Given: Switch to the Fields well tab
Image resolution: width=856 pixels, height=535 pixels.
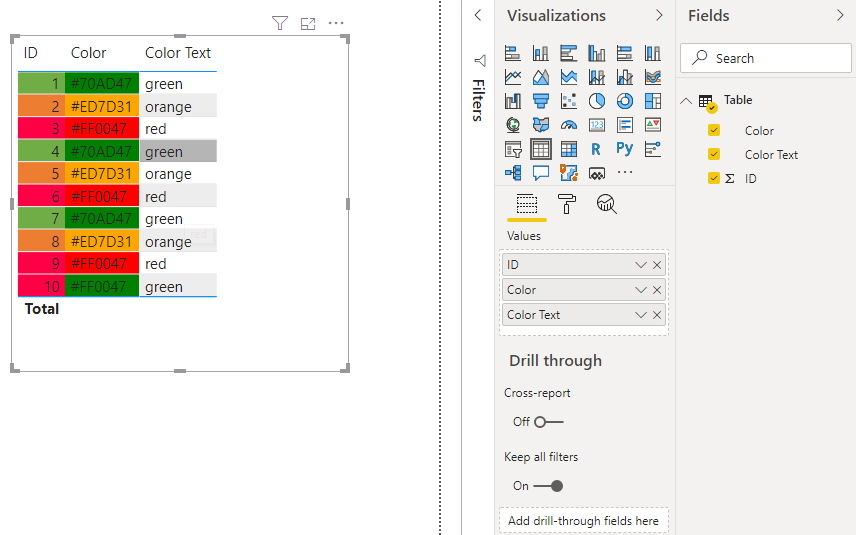Looking at the screenshot, I should (x=527, y=205).
